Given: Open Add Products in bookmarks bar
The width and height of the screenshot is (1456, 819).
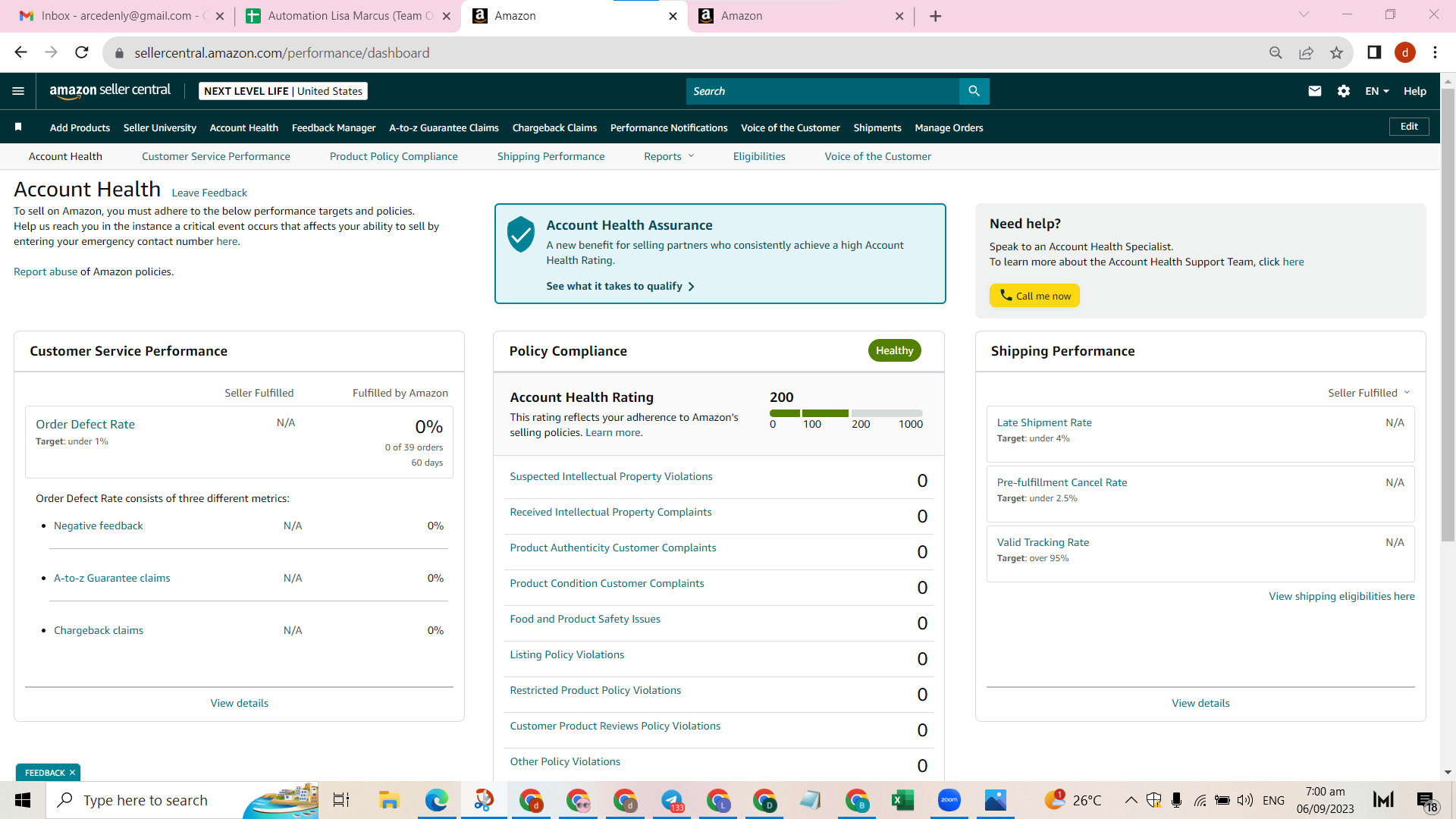Looking at the screenshot, I should 80,127.
